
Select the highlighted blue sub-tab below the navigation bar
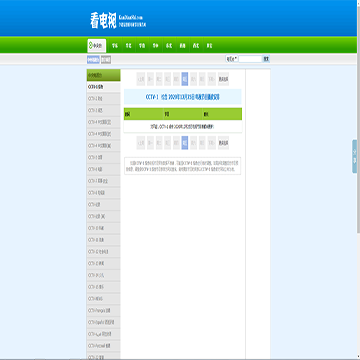tap(93, 60)
